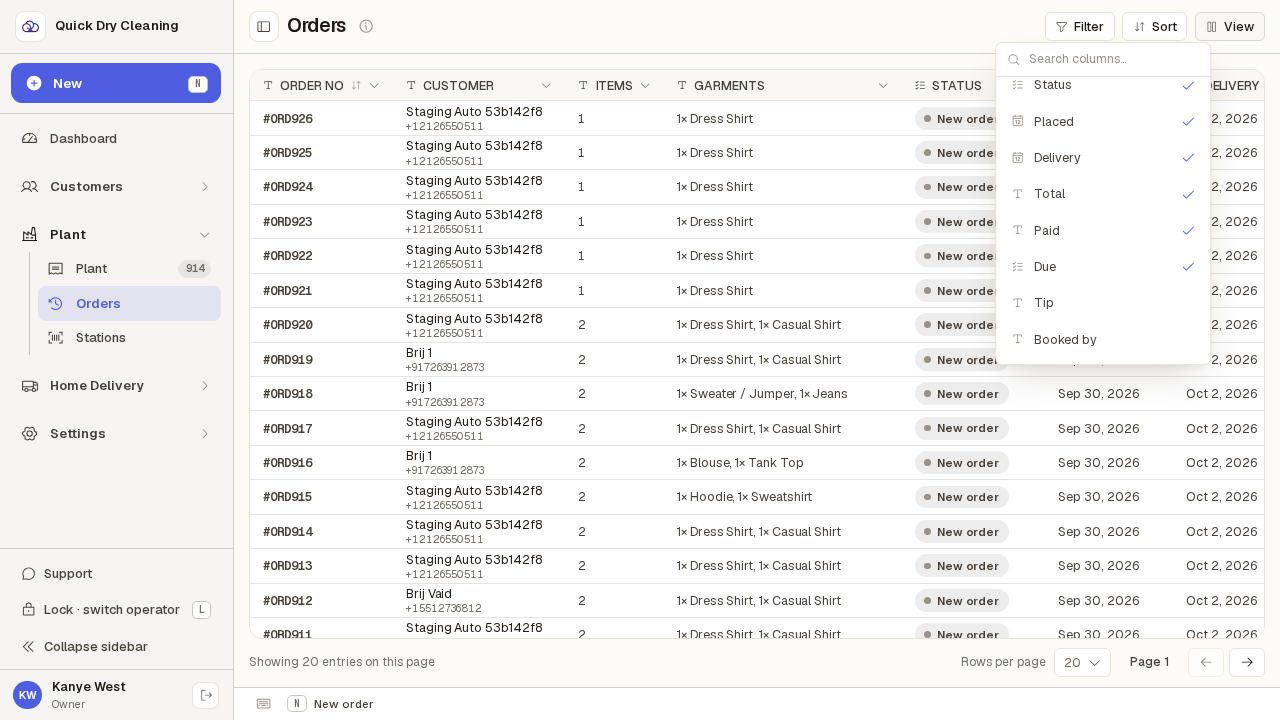Screen dimensions: 1280x720
Task: Go to next page arrow
Action: (1247, 662)
